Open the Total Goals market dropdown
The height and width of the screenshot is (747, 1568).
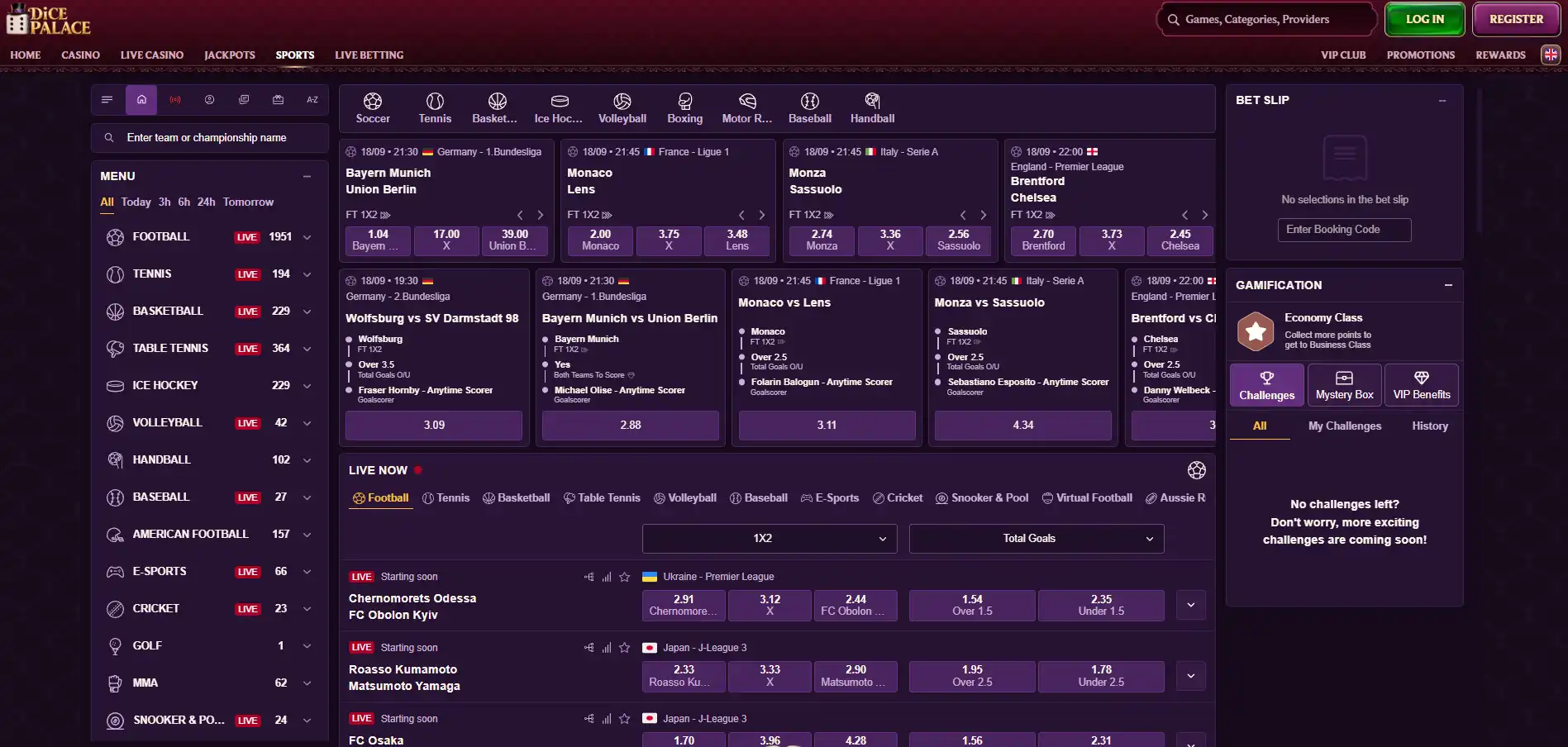[x=1037, y=539]
